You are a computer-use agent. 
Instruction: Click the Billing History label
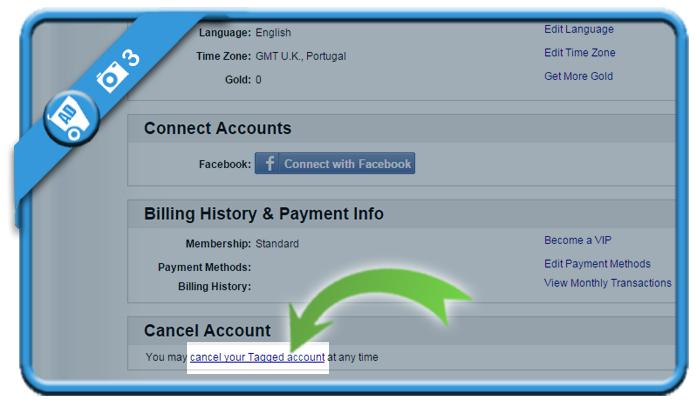pos(215,287)
